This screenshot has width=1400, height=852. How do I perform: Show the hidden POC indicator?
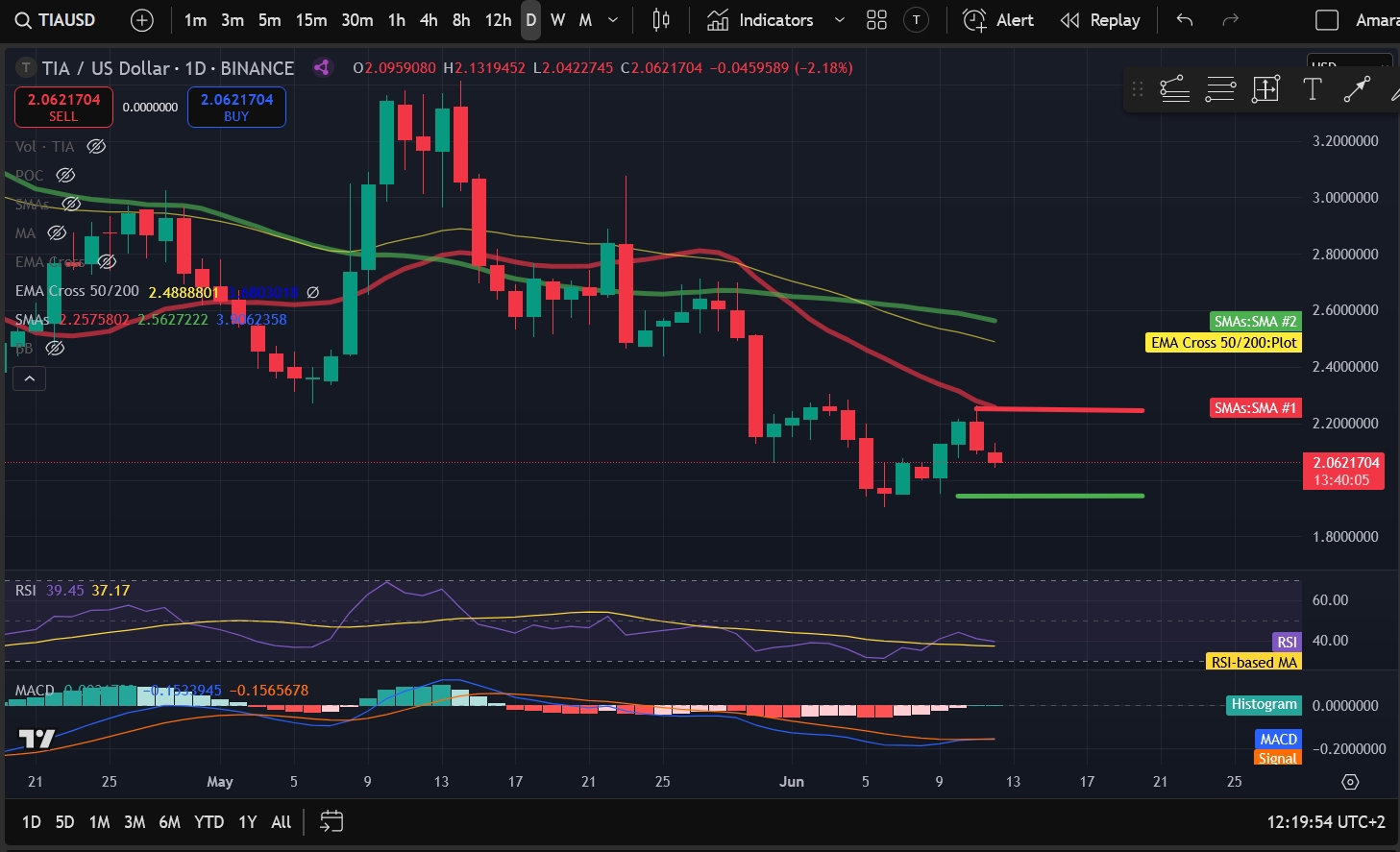(65, 176)
